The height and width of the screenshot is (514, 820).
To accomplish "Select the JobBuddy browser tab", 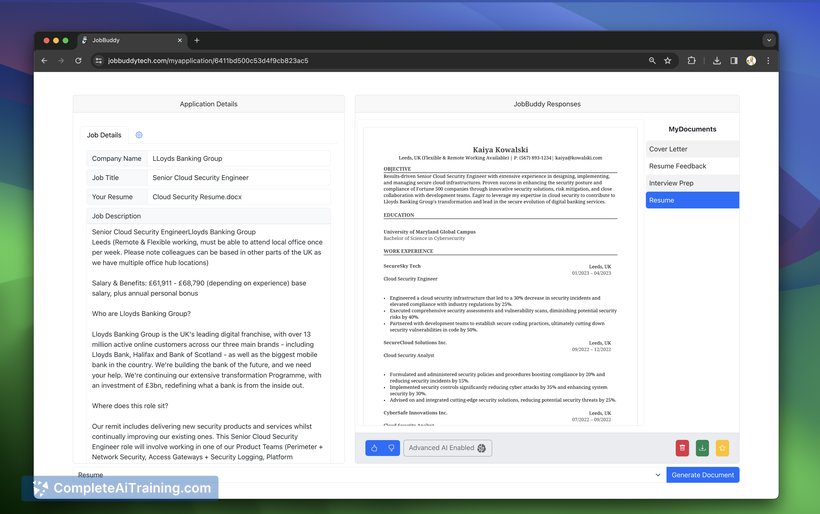I will tap(132, 40).
